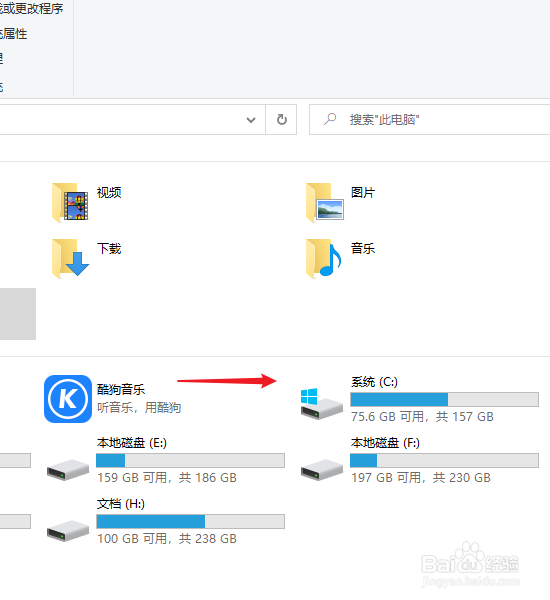Click 197 GB 可用，共 230 GB text
This screenshot has width=550, height=600.
[421, 478]
